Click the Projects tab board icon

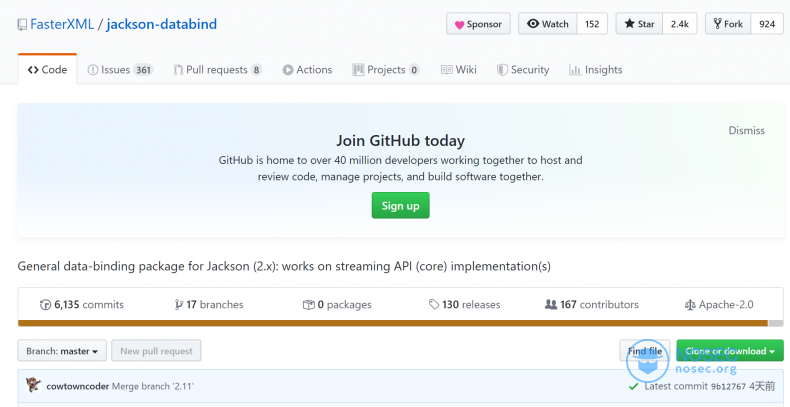(x=358, y=70)
